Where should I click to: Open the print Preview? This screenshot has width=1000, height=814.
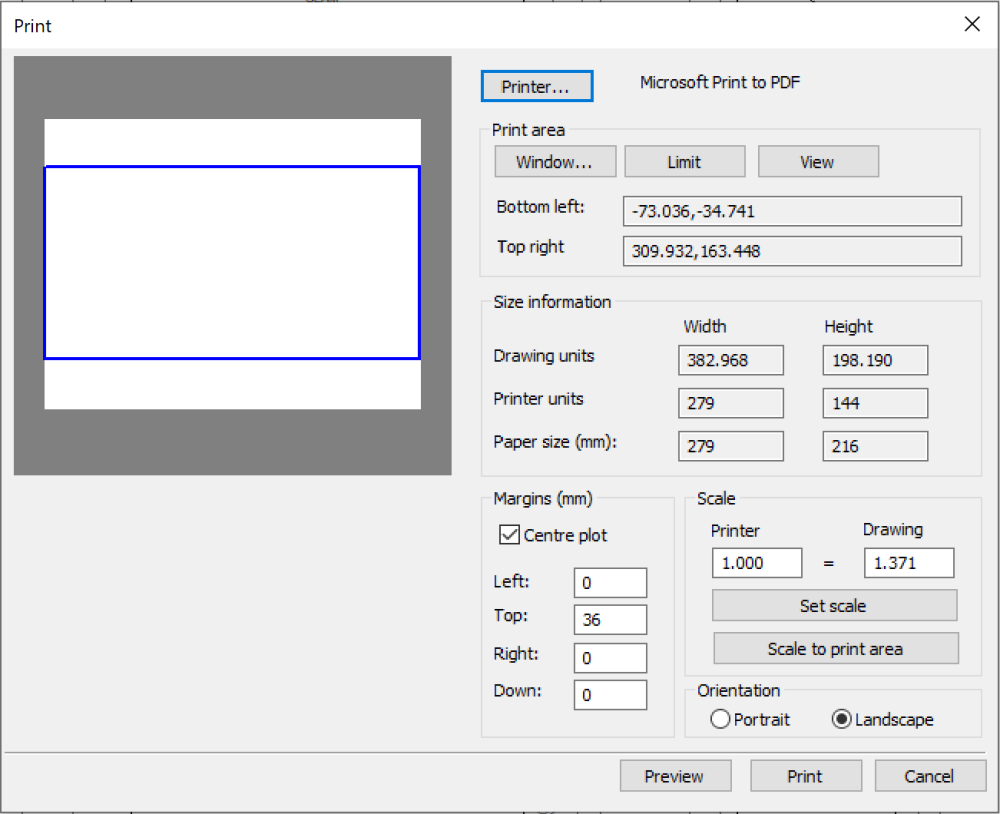coord(675,775)
